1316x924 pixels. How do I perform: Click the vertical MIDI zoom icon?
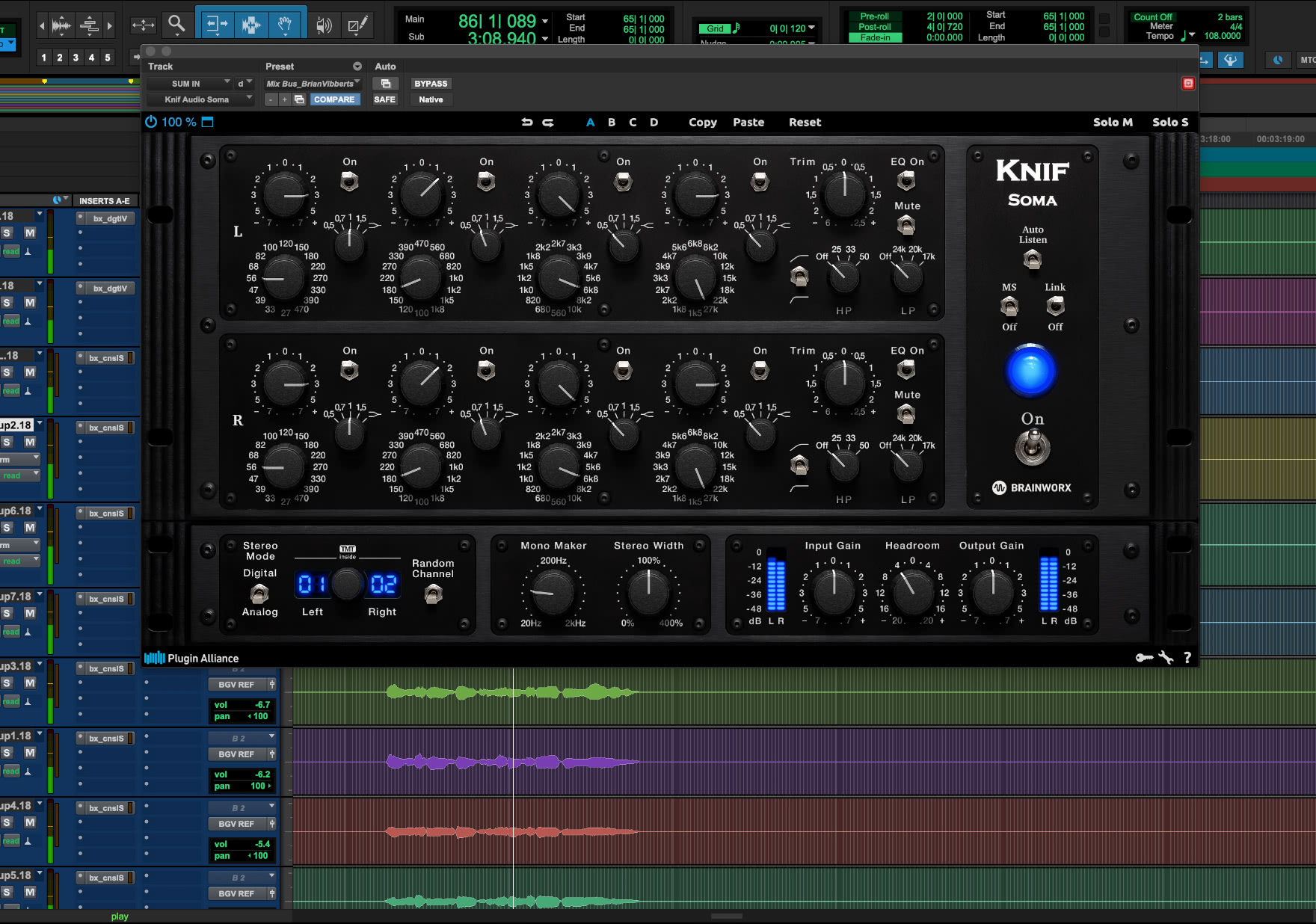point(89,25)
